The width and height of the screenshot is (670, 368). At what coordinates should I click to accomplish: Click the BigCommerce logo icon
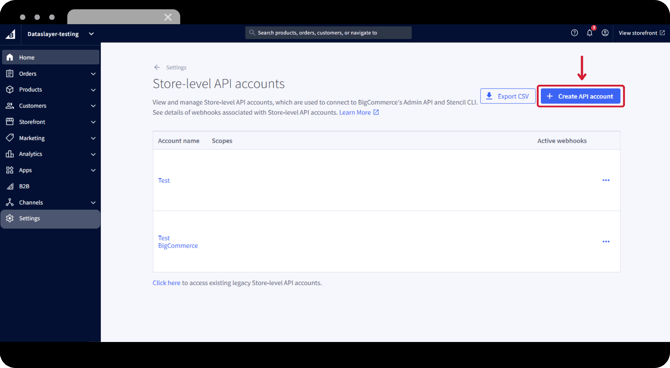11,34
